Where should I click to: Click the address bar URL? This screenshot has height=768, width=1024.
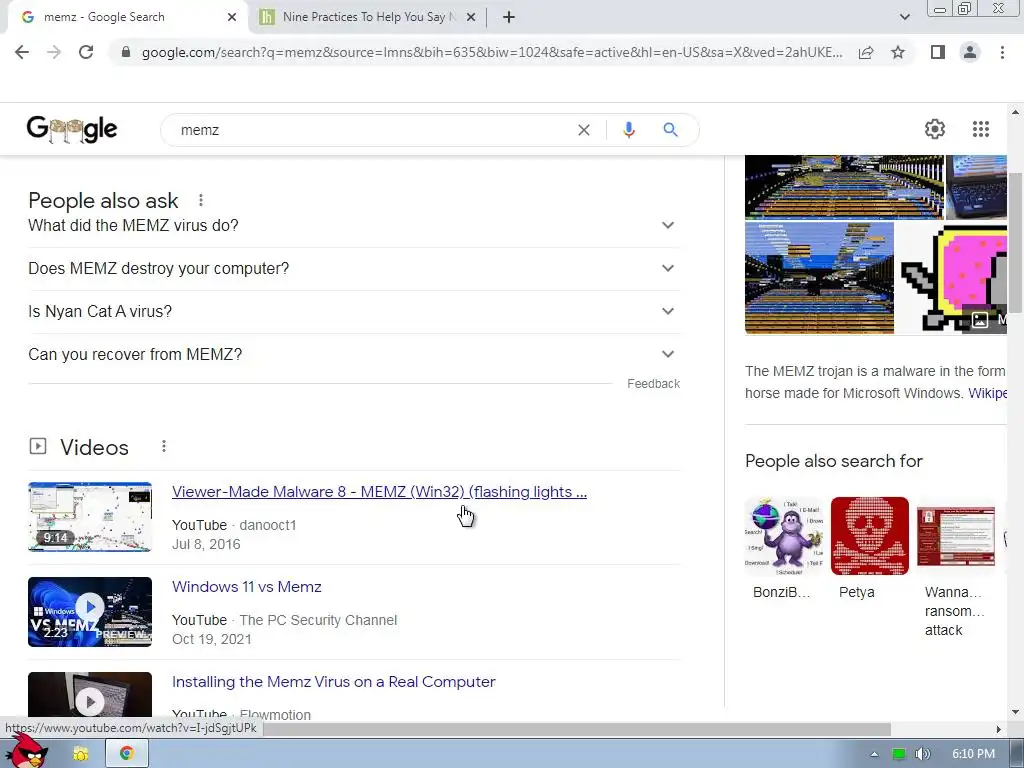(492, 52)
